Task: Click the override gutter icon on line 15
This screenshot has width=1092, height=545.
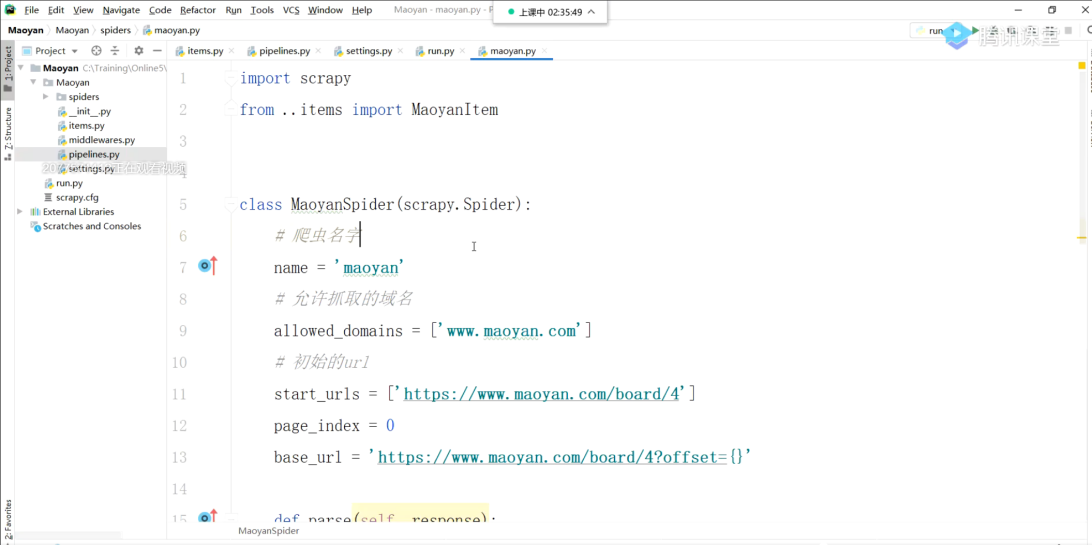Action: tap(208, 517)
